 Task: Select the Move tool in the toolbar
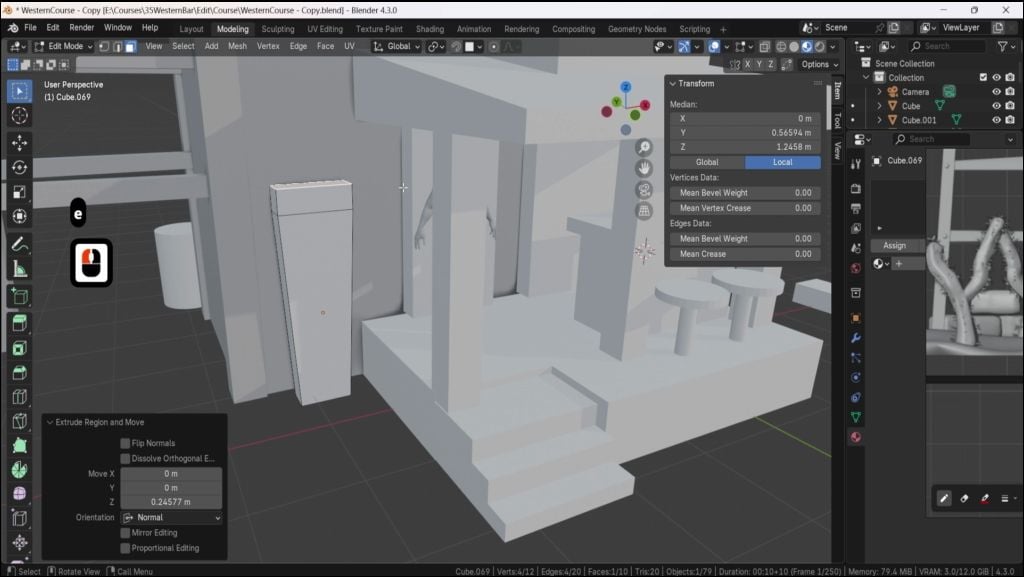19,142
